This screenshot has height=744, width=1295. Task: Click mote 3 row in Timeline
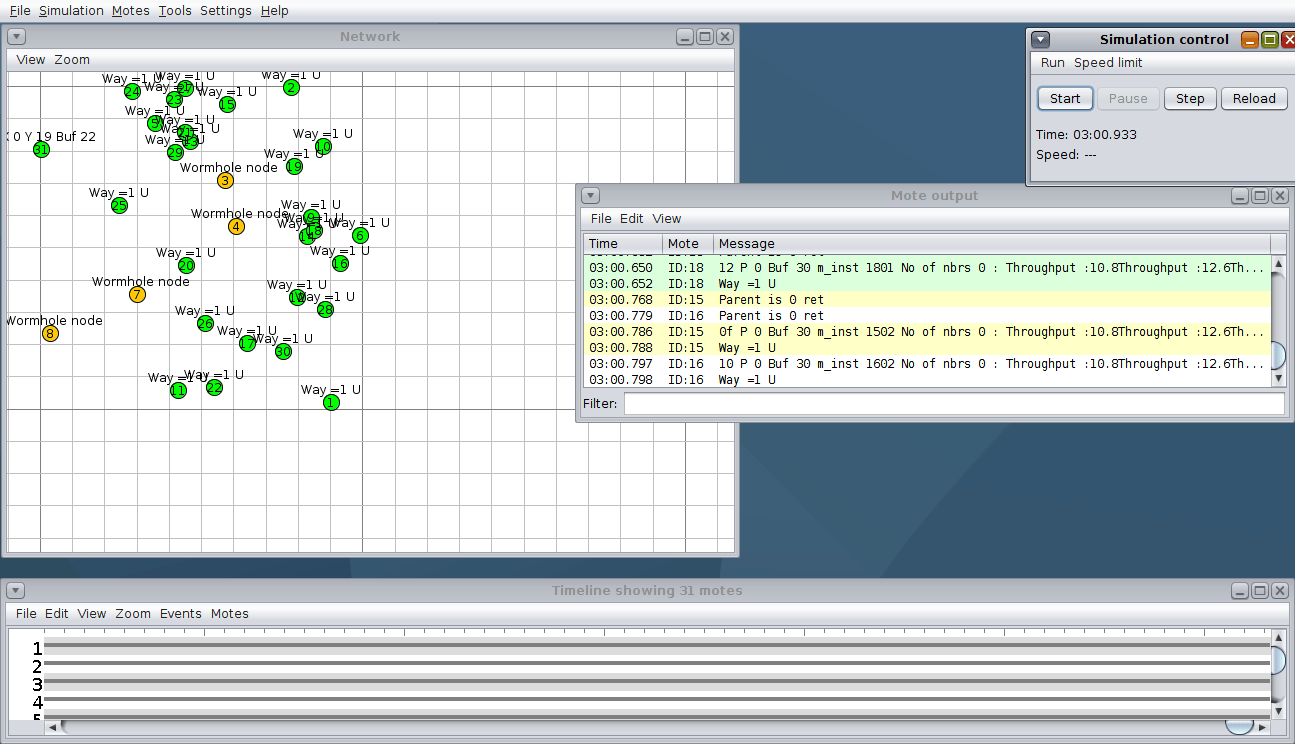pos(657,684)
